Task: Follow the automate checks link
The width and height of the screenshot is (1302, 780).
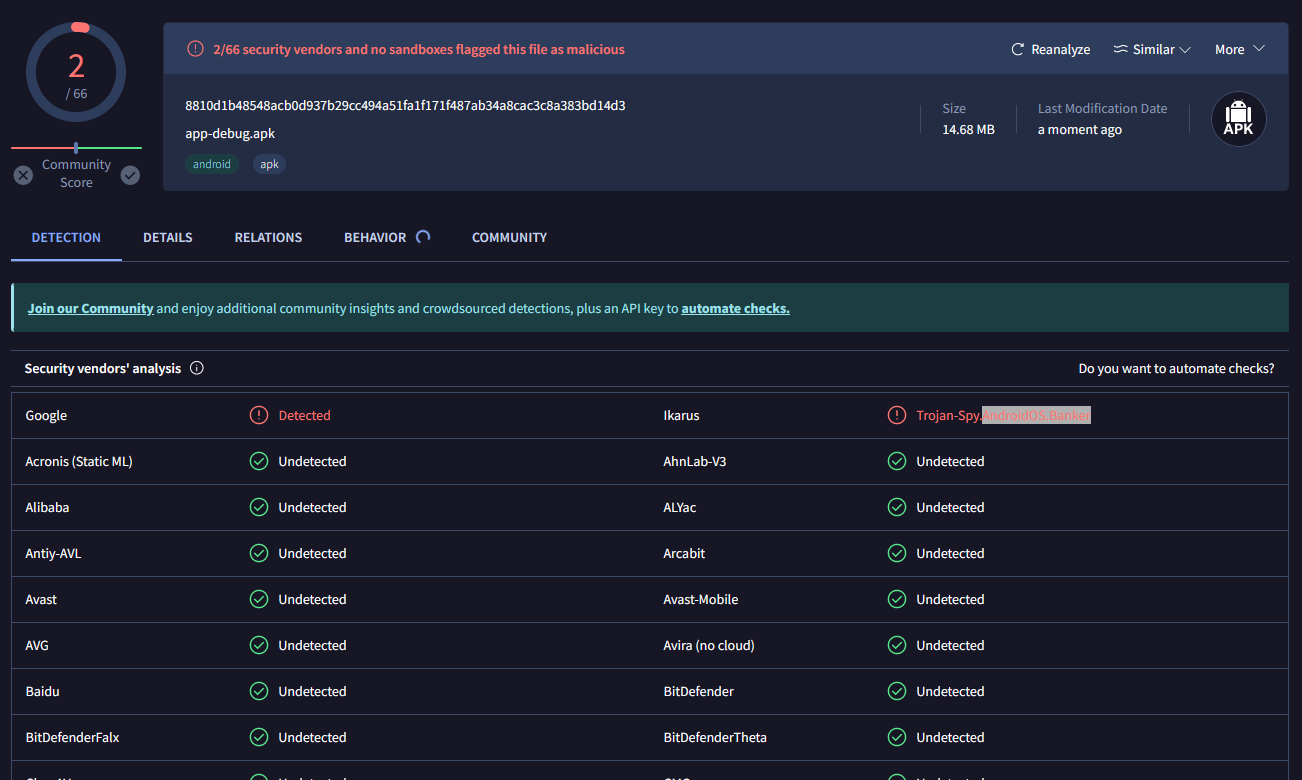Action: click(x=735, y=308)
